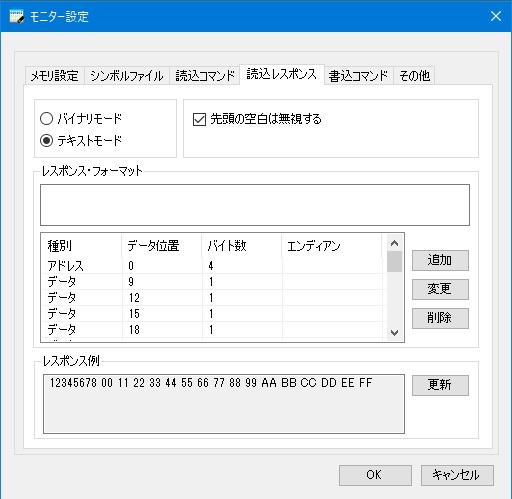The height and width of the screenshot is (499, 512).
Task: Click the 更新 button beside response example
Action: coord(440,385)
